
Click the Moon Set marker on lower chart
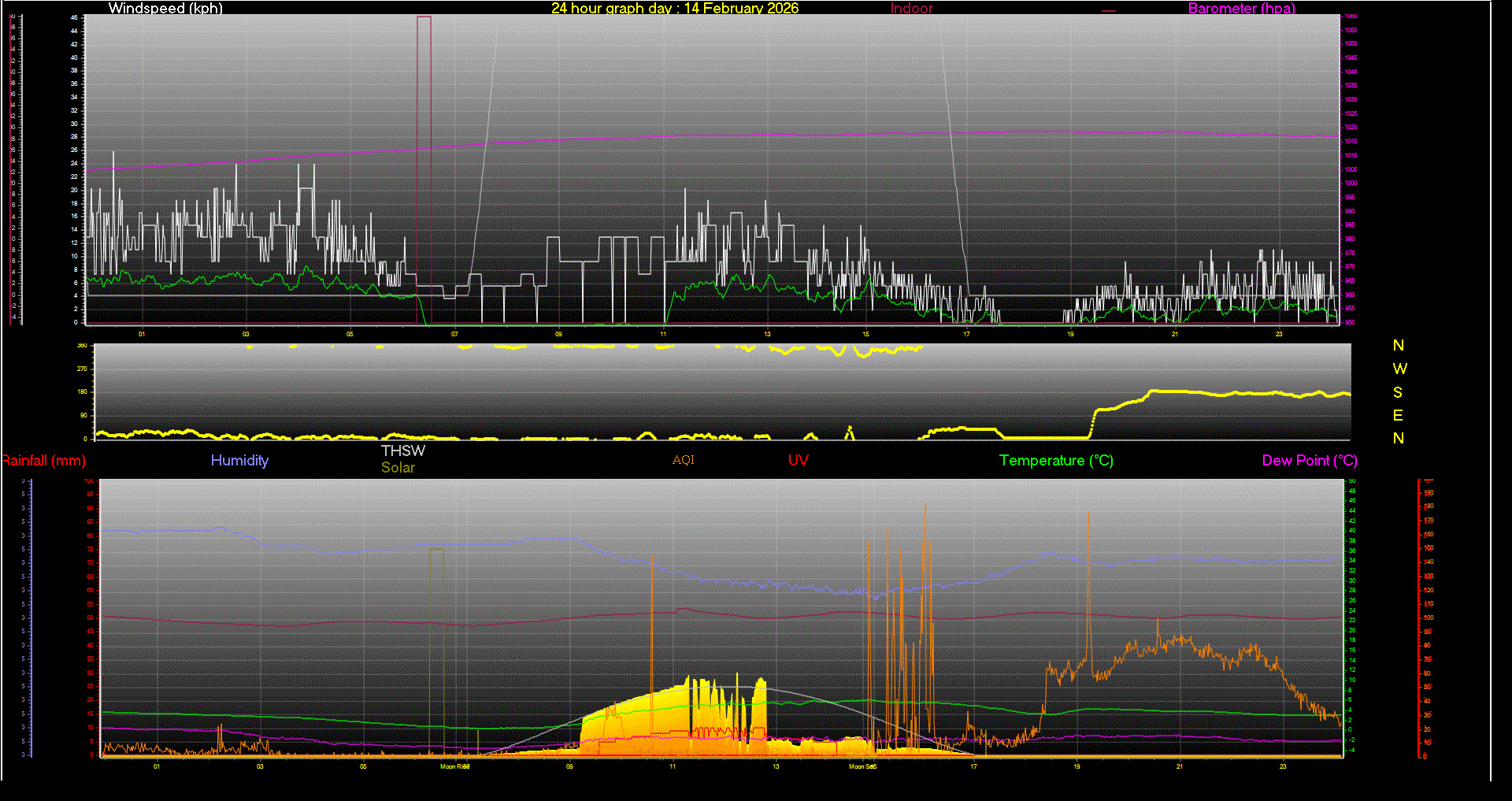tap(862, 766)
